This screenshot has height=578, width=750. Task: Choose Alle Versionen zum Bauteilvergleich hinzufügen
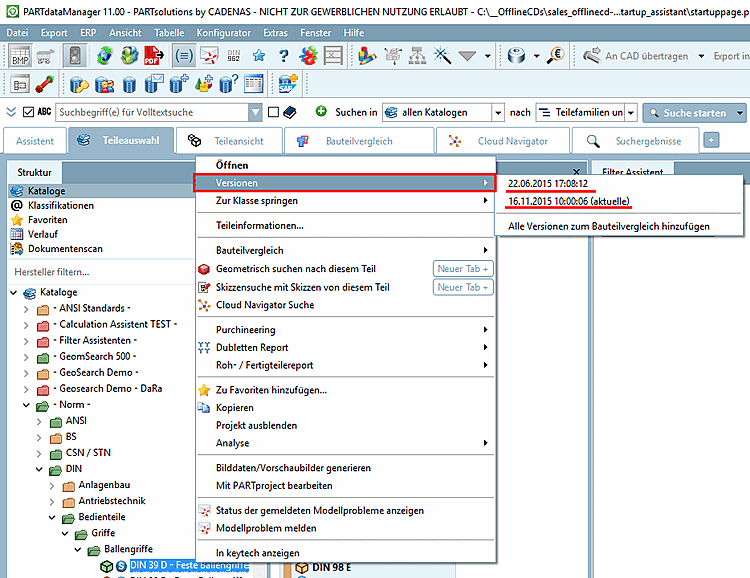[608, 226]
